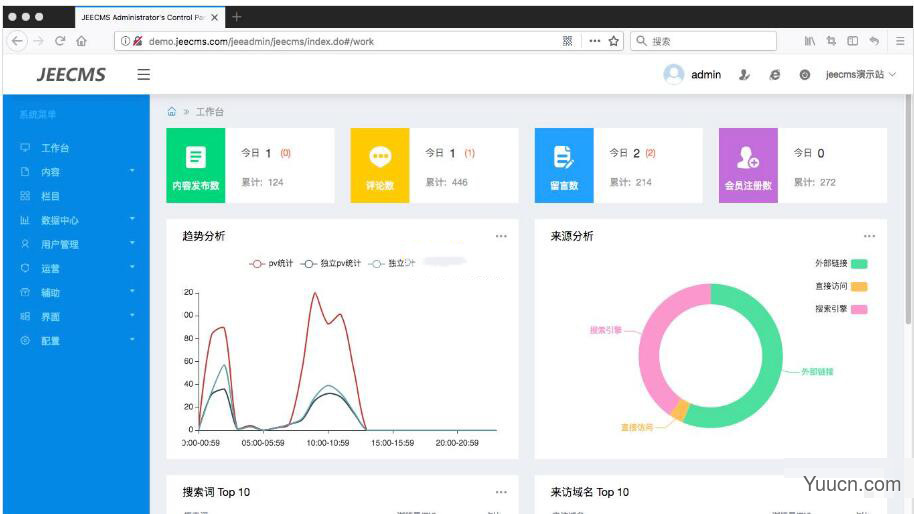Image resolution: width=914 pixels, height=514 pixels.
Task: Expand the 用户管理 menu arrow
Action: click(132, 242)
